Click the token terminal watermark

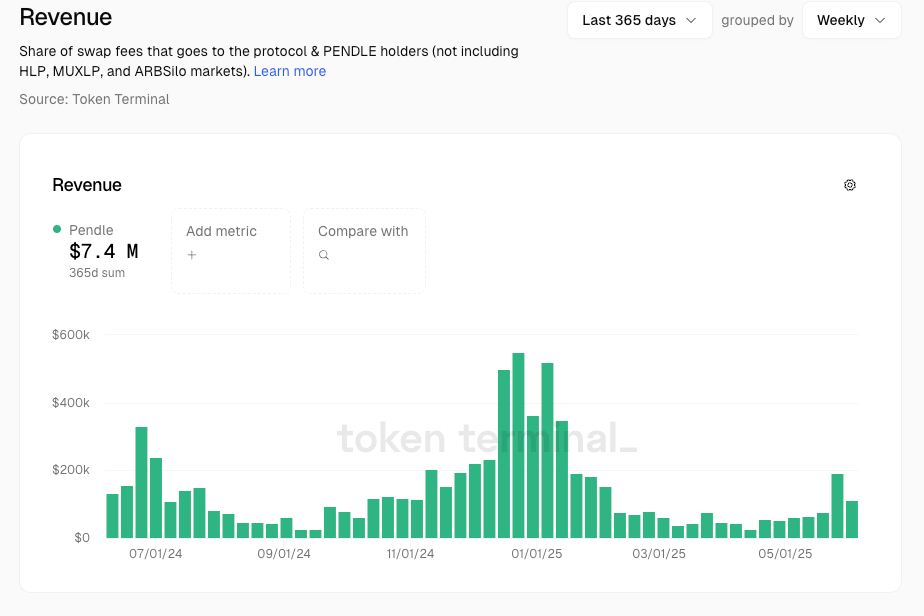486,438
